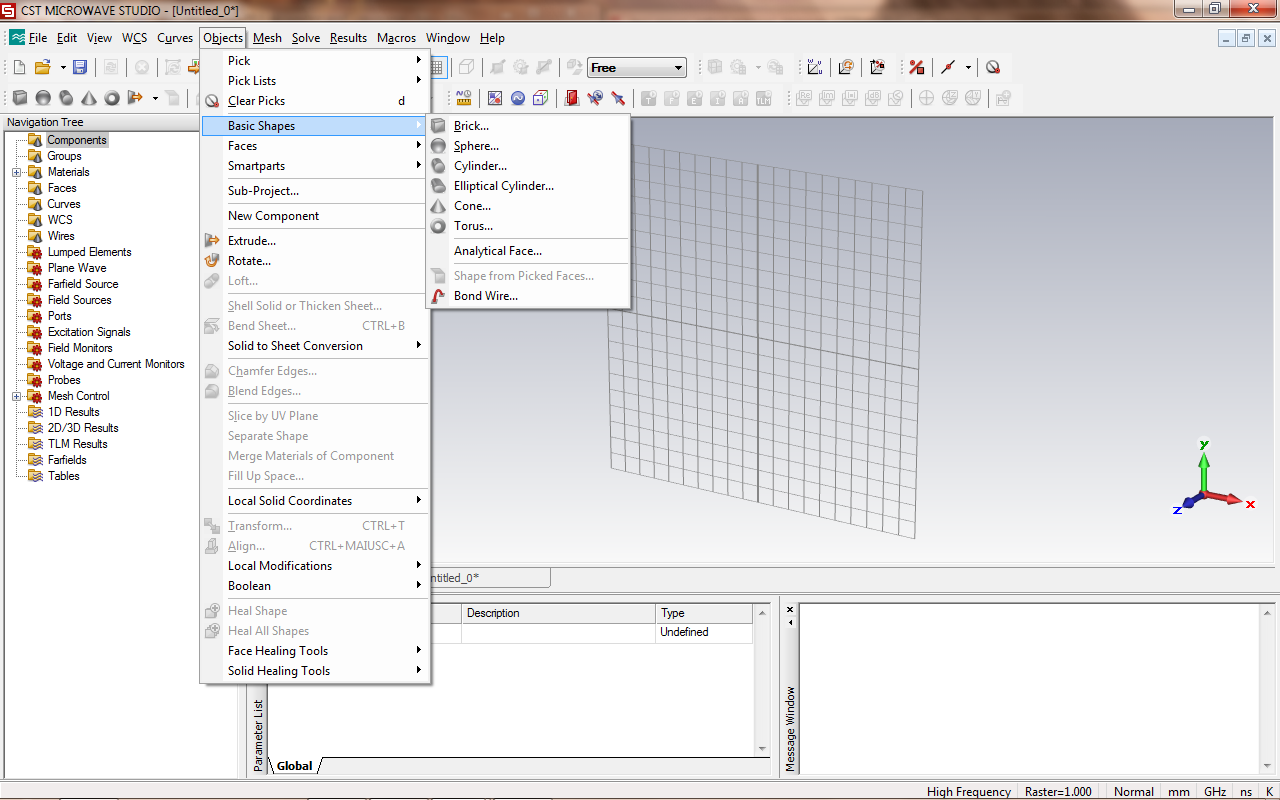Open Solid to Sheet Conversion submenu
This screenshot has height=800, width=1280.
(x=315, y=346)
